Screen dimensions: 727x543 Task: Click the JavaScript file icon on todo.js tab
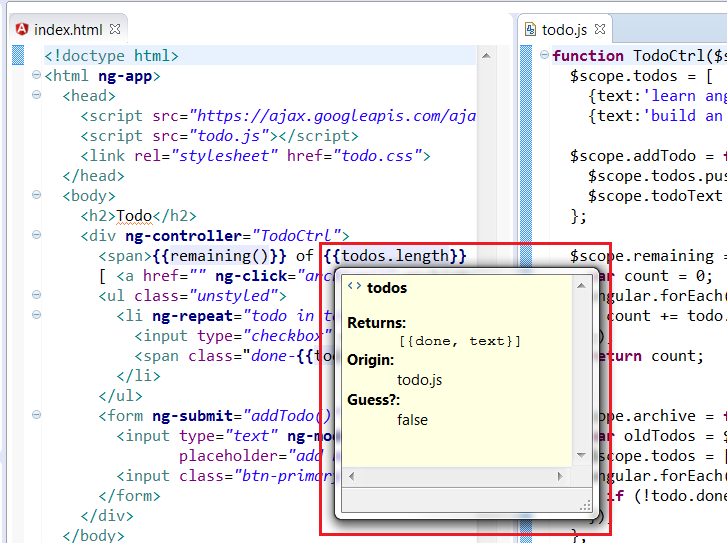530,30
